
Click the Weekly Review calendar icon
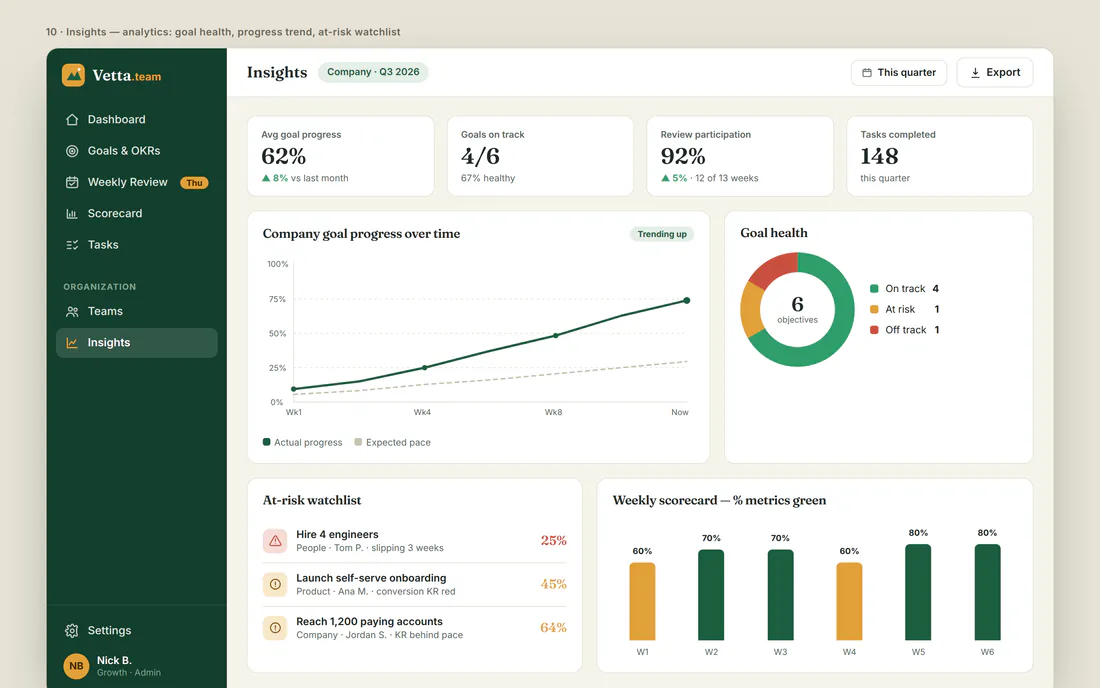tap(72, 182)
